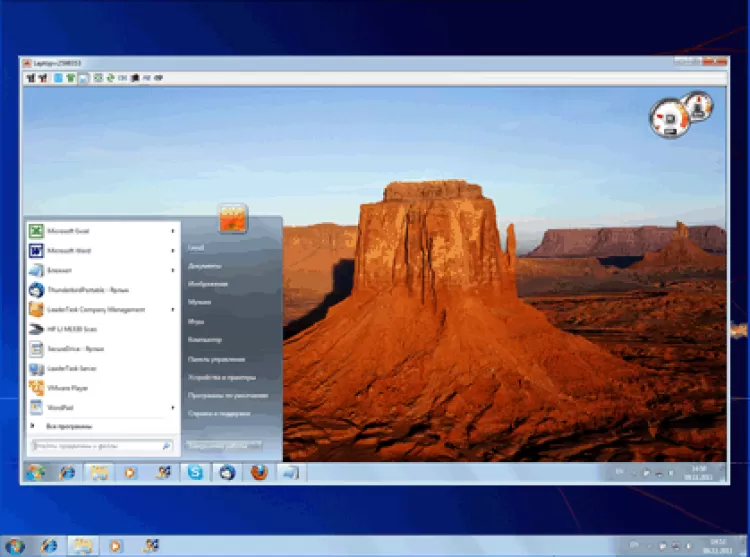750x557 pixels.
Task: Launch LeaderTask Server from Start menu
Action: point(103,368)
